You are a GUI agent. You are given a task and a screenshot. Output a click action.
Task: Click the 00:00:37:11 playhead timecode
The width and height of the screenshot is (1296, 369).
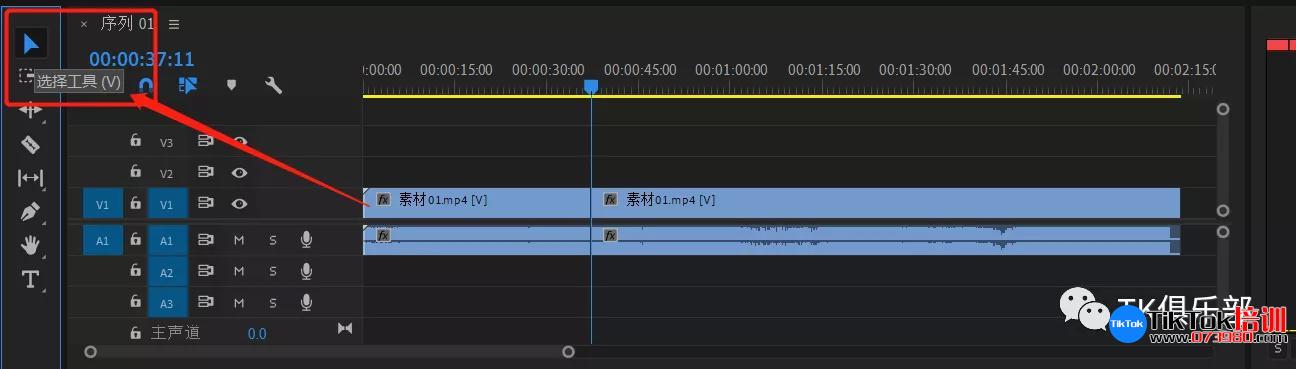point(141,60)
